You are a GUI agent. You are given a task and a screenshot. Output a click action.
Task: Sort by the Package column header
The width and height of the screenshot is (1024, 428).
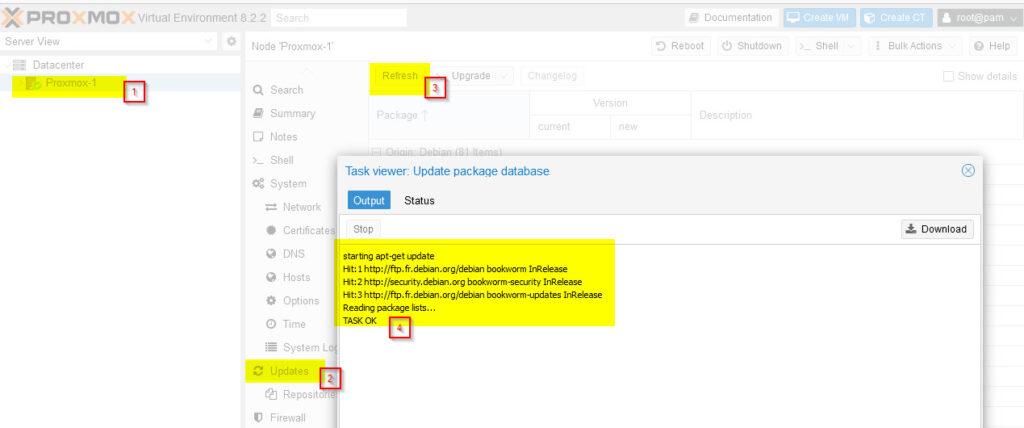449,115
